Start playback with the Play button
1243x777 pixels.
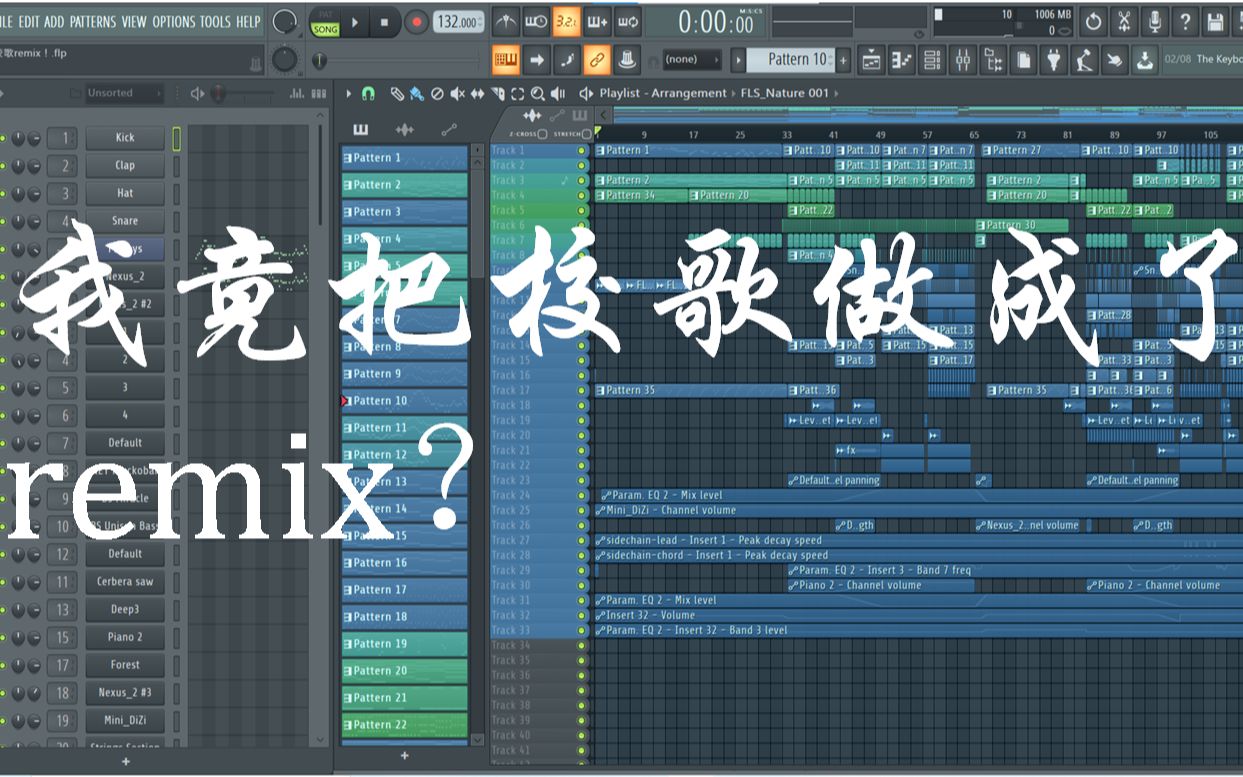click(x=354, y=21)
